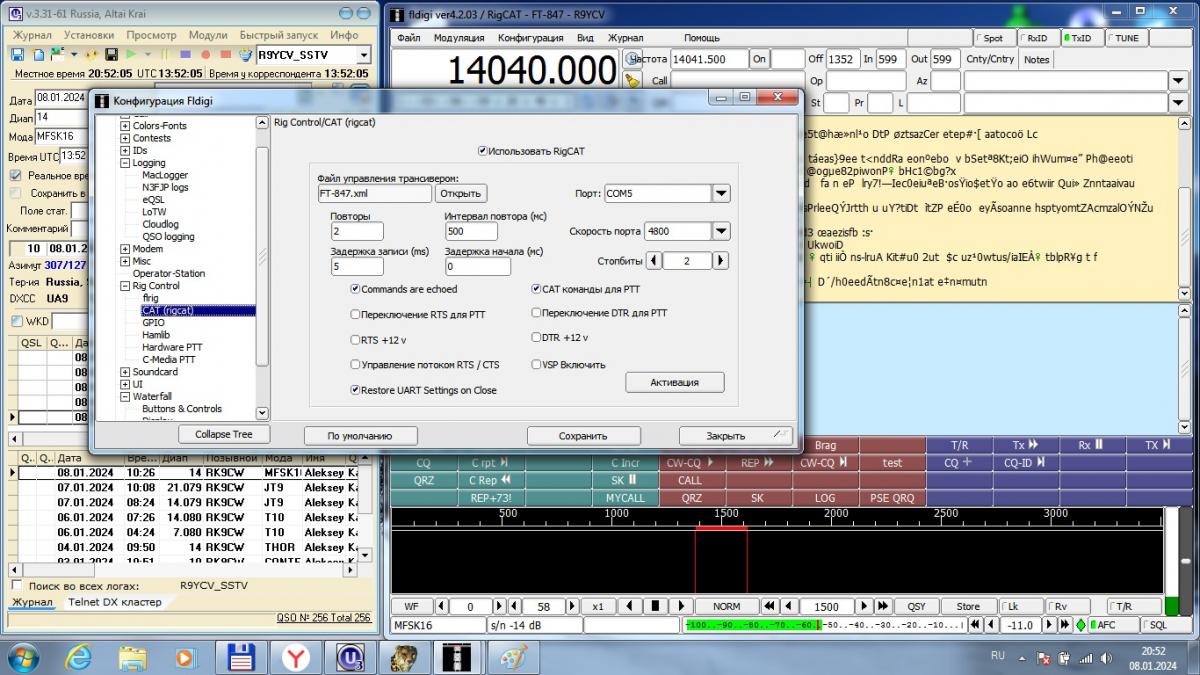
Task: Launch Internet Explorer from taskbar
Action: 78,657
